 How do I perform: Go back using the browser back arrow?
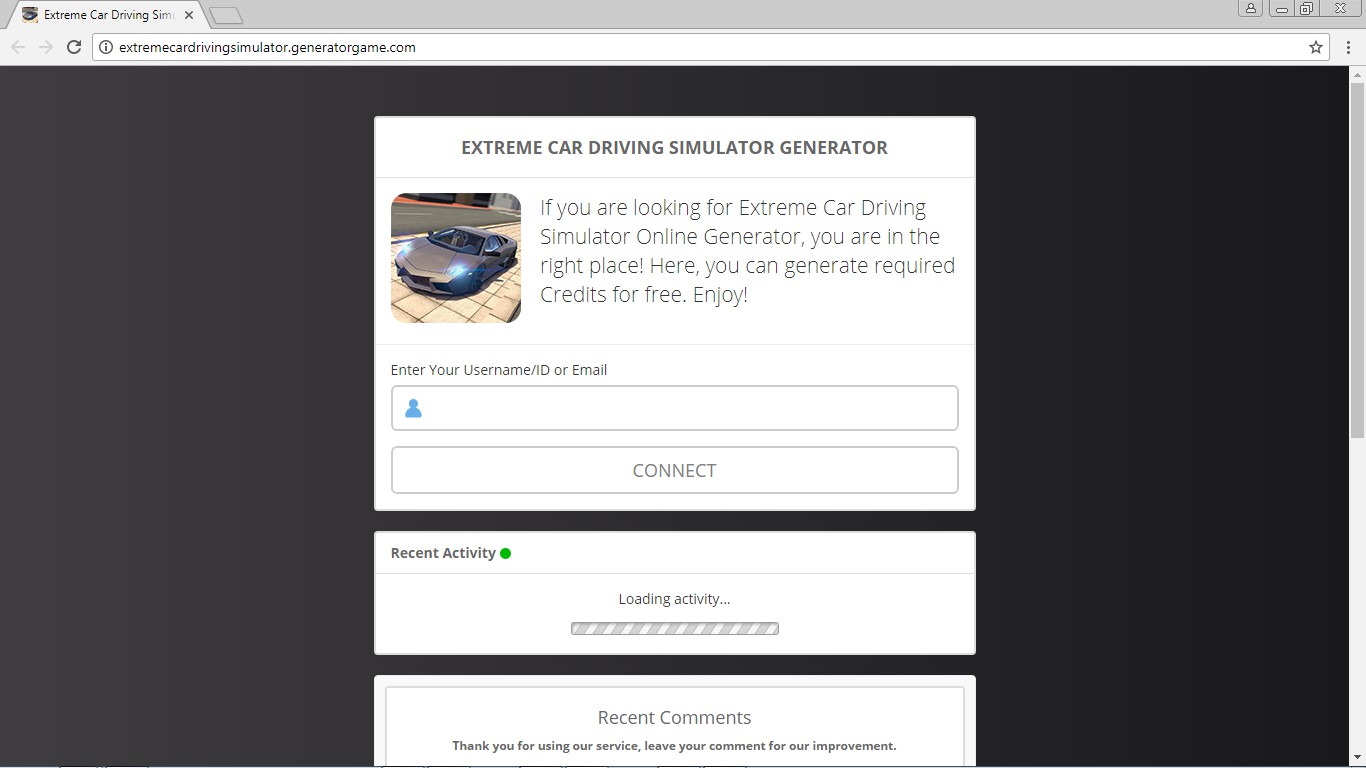point(18,47)
